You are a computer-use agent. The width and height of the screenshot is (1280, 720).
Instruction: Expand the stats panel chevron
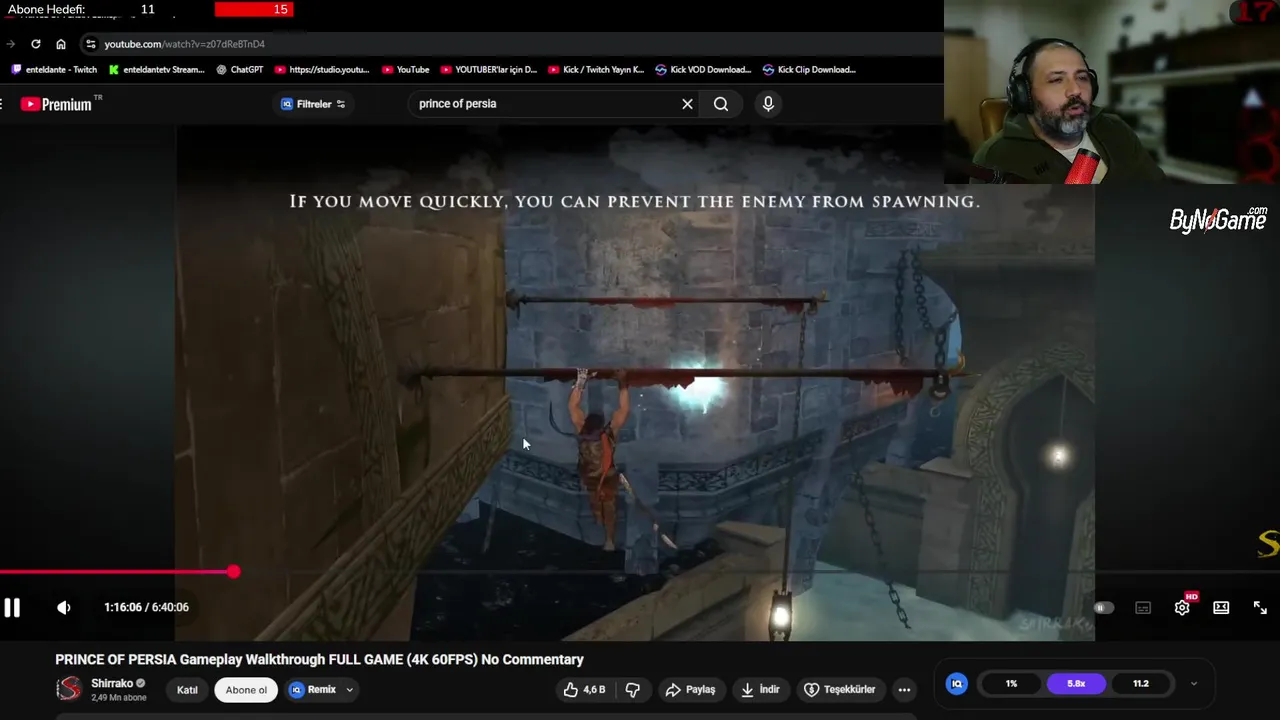click(x=1193, y=684)
